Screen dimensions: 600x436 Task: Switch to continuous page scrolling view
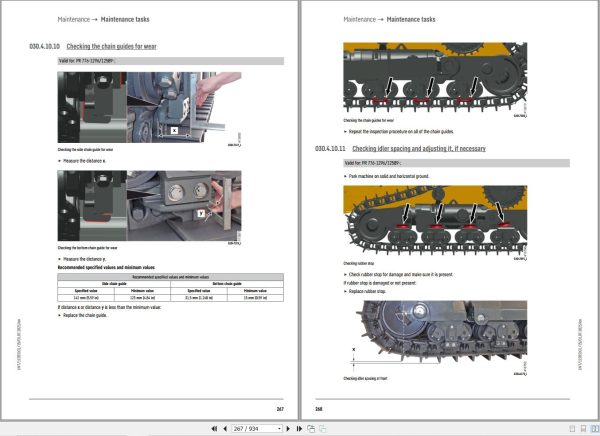point(583,429)
